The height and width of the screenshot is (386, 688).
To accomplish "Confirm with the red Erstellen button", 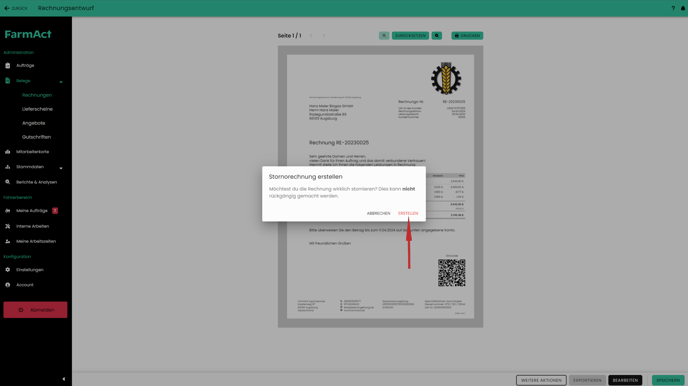I will [x=408, y=213].
